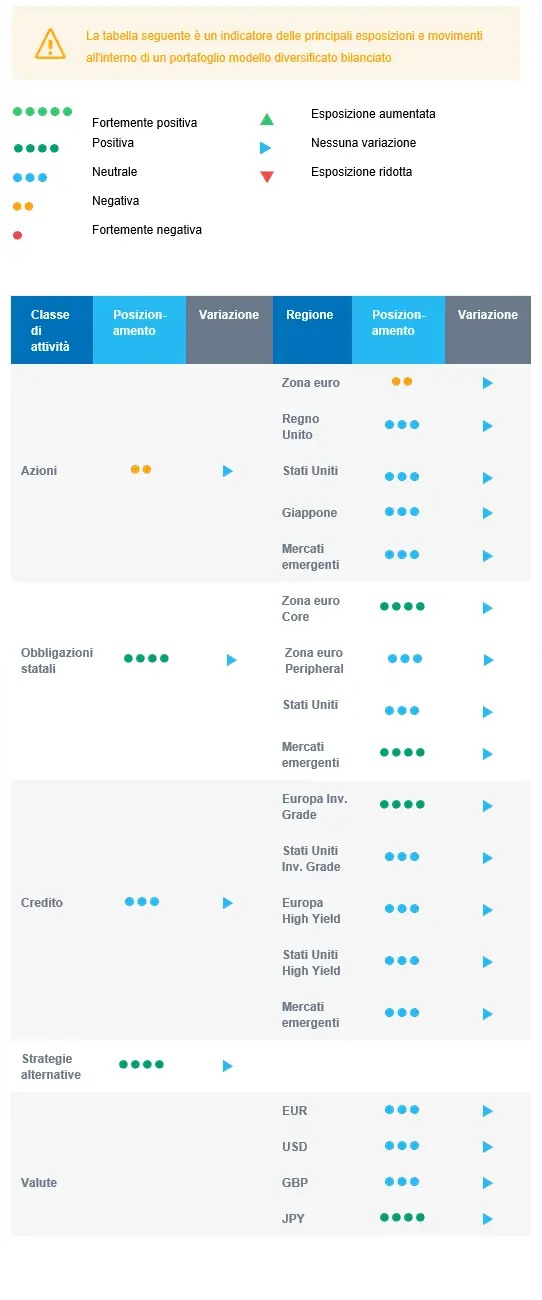Click the orange warning triangle icon
Image resolution: width=542 pixels, height=1300 pixels.
click(49, 43)
